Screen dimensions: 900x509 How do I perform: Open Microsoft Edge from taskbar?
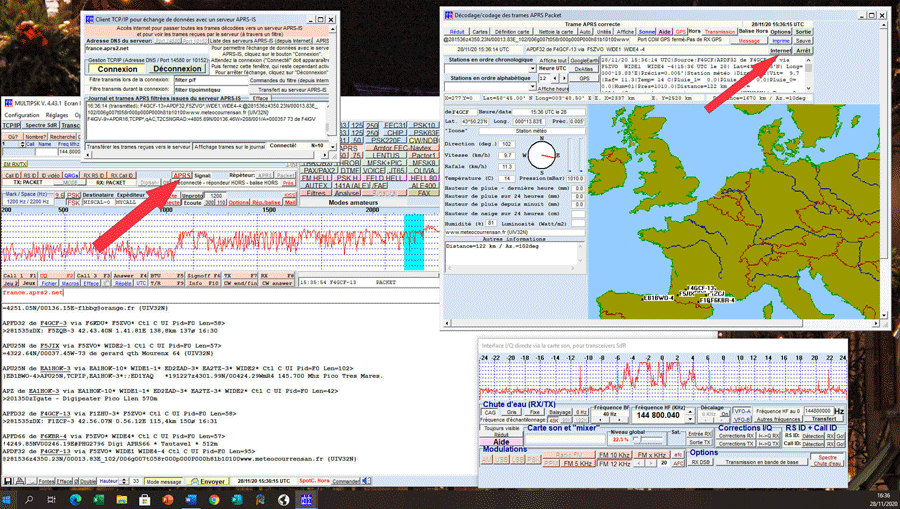75,500
